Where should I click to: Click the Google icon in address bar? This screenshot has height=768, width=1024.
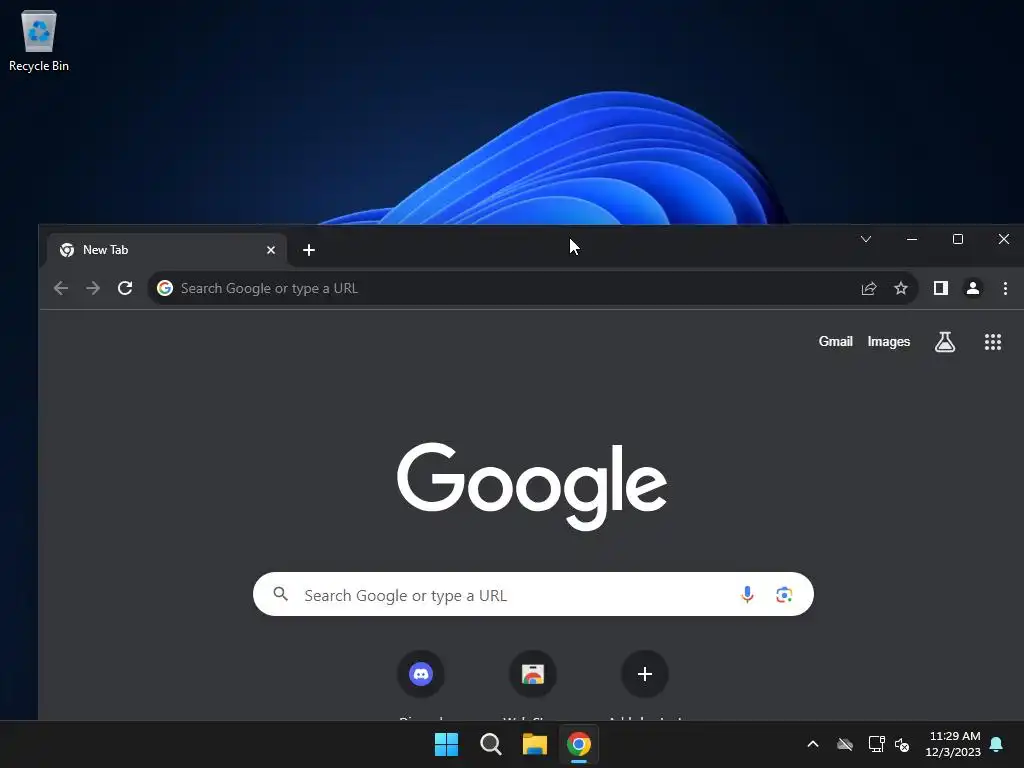tap(165, 288)
